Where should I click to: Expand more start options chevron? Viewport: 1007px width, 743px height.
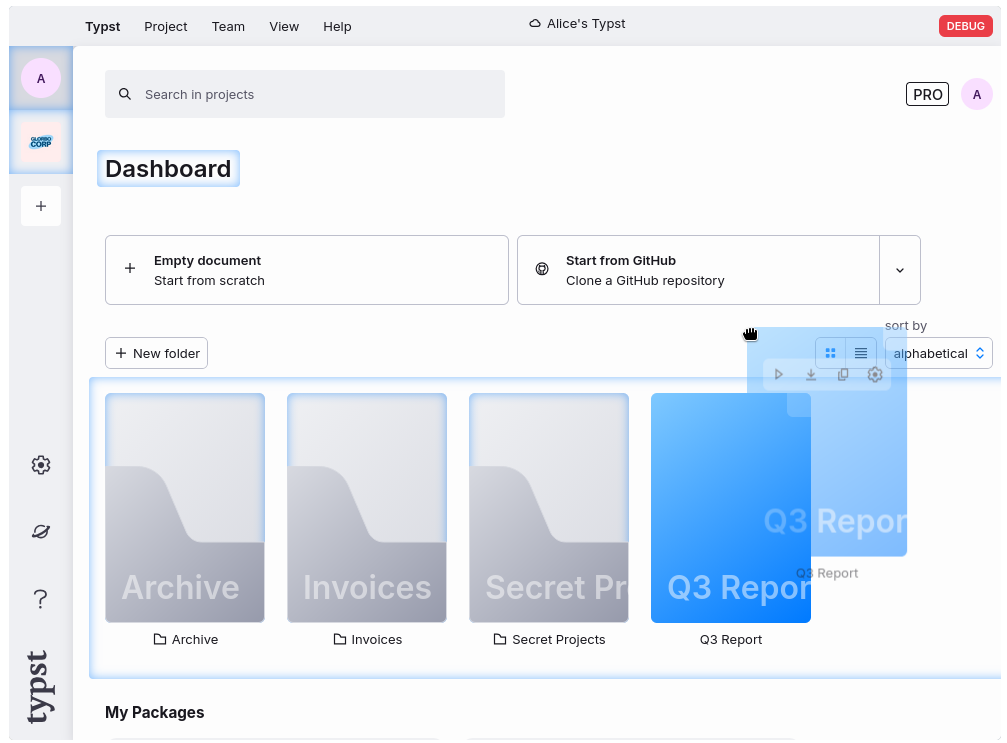pos(900,270)
